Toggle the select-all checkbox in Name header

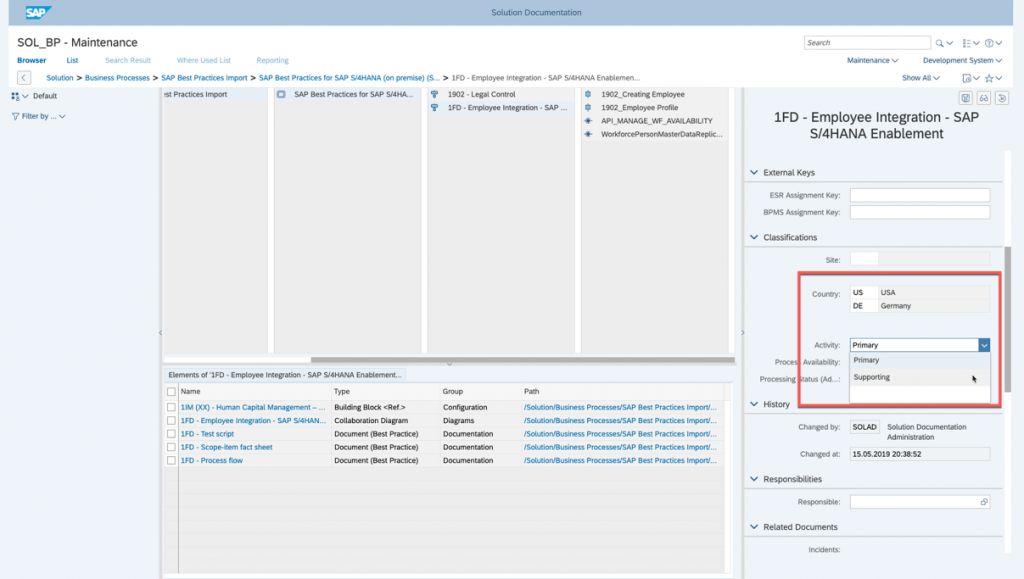click(x=171, y=392)
